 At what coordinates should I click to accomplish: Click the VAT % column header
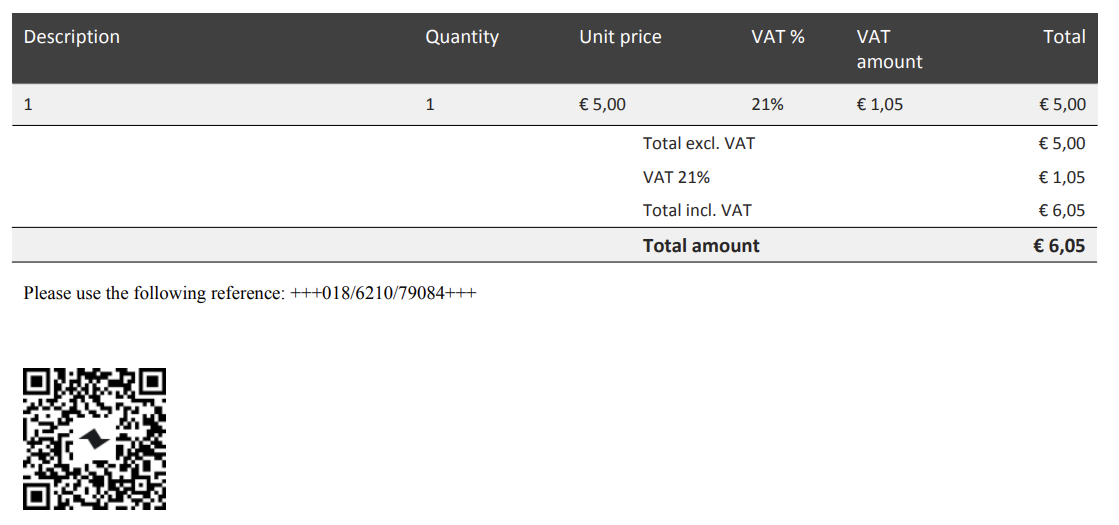coord(778,37)
